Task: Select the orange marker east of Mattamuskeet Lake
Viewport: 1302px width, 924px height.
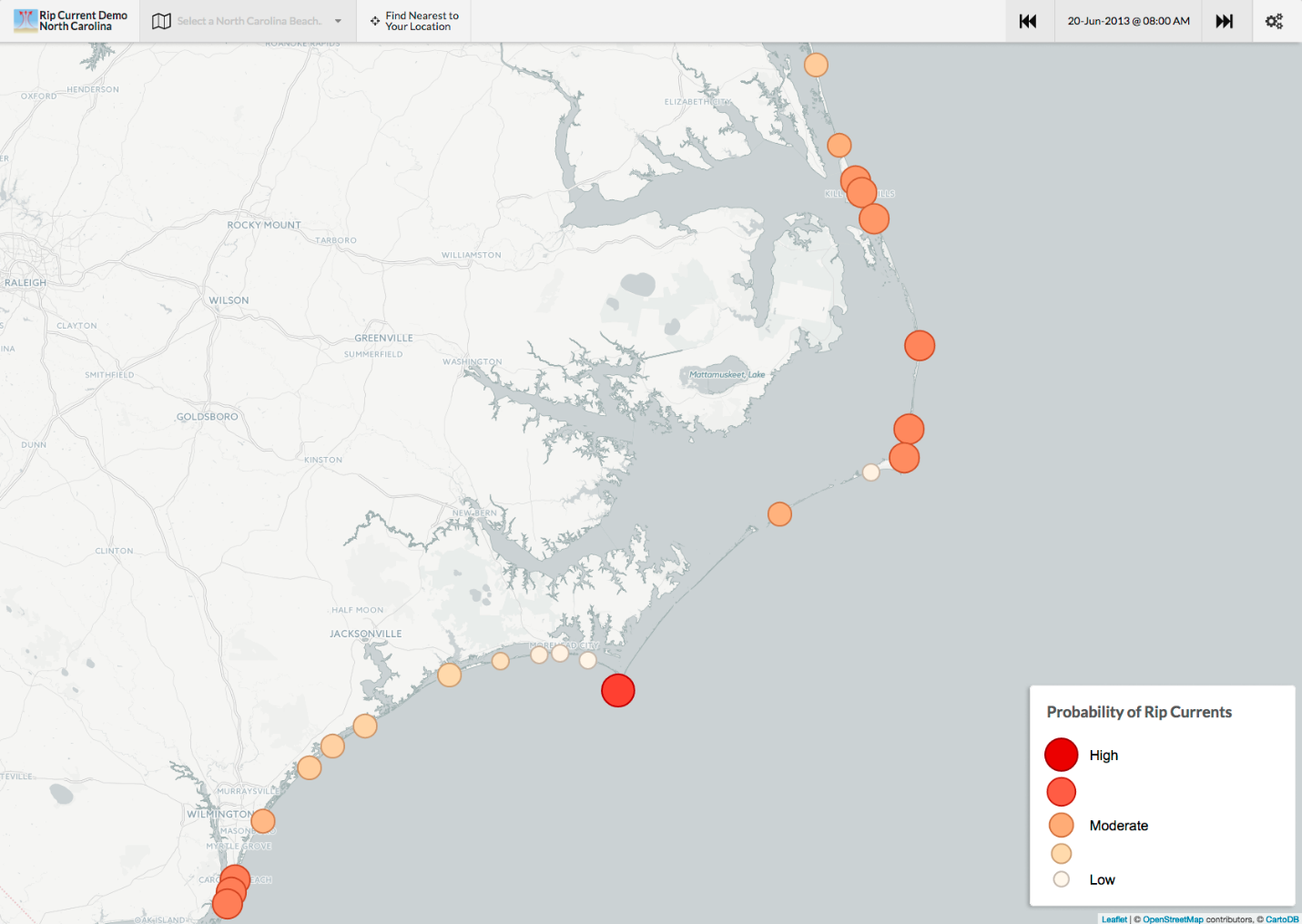Action: pyautogui.click(x=920, y=346)
